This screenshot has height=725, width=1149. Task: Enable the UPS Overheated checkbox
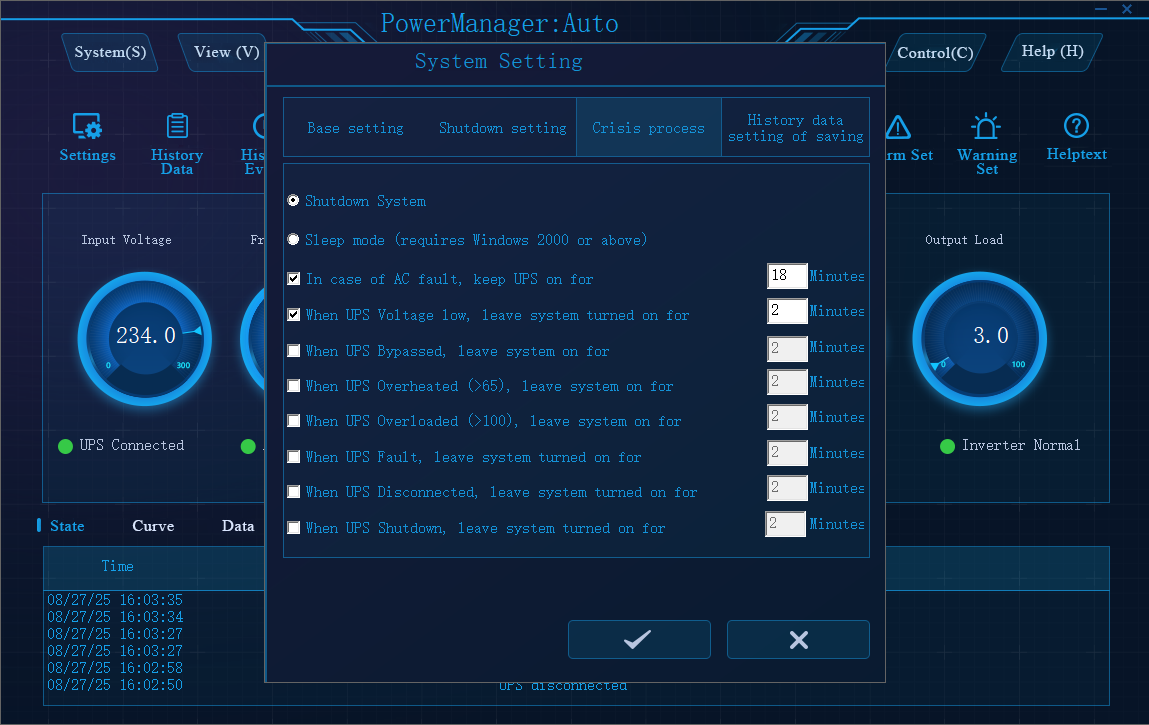(x=294, y=386)
